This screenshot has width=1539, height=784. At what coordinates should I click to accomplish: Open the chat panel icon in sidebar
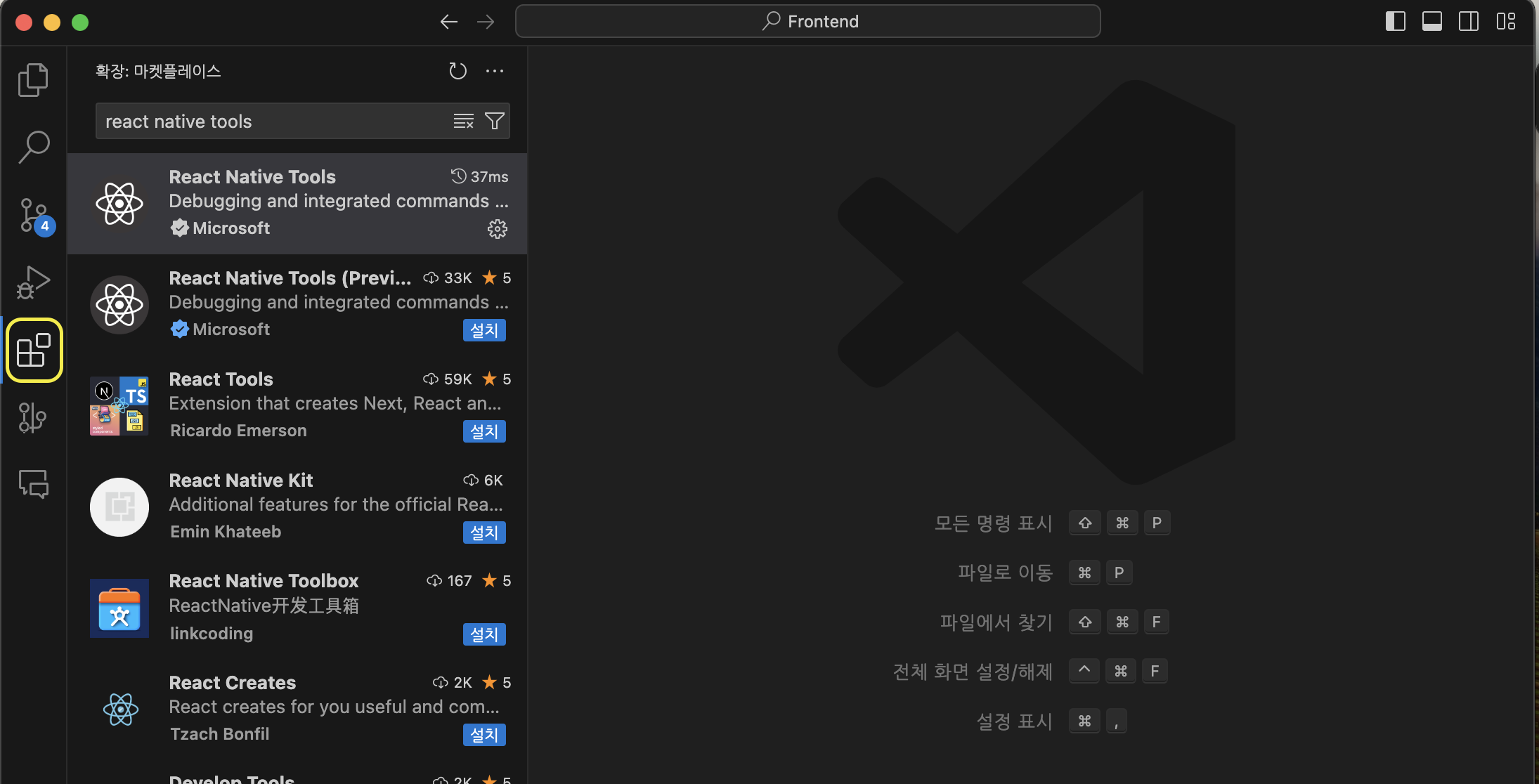pyautogui.click(x=33, y=484)
